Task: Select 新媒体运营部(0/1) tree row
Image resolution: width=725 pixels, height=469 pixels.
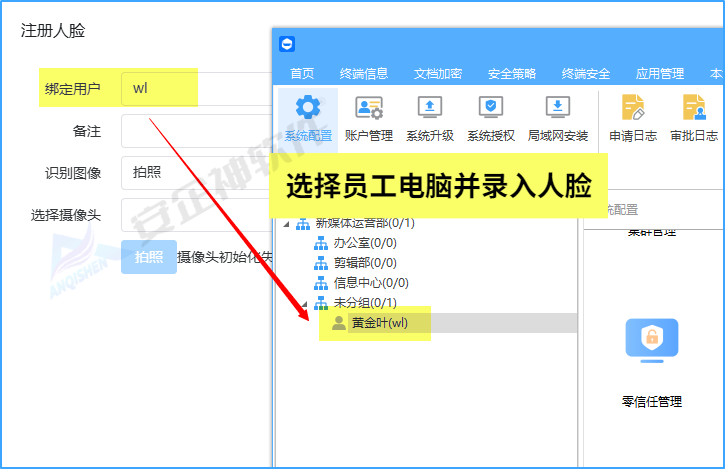Action: point(365,223)
